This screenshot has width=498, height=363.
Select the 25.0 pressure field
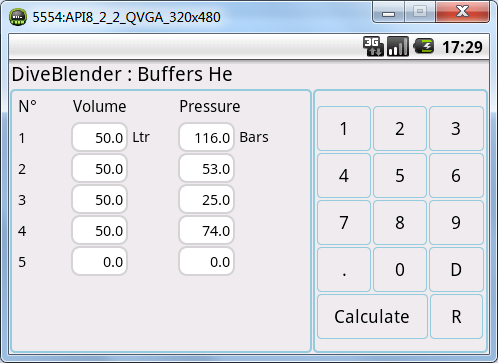click(206, 199)
